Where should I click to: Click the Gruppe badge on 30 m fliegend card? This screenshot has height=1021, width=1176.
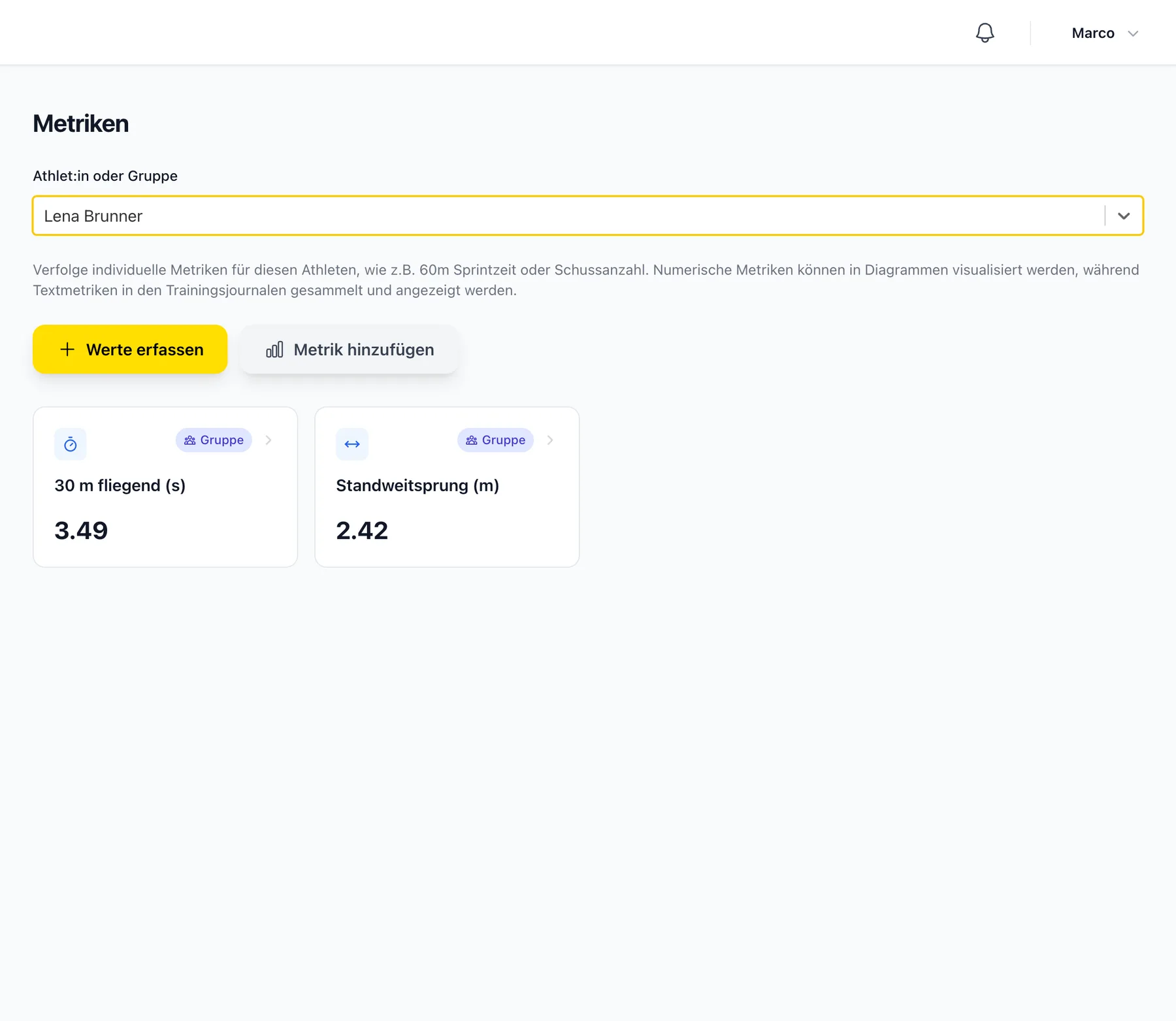pos(214,440)
